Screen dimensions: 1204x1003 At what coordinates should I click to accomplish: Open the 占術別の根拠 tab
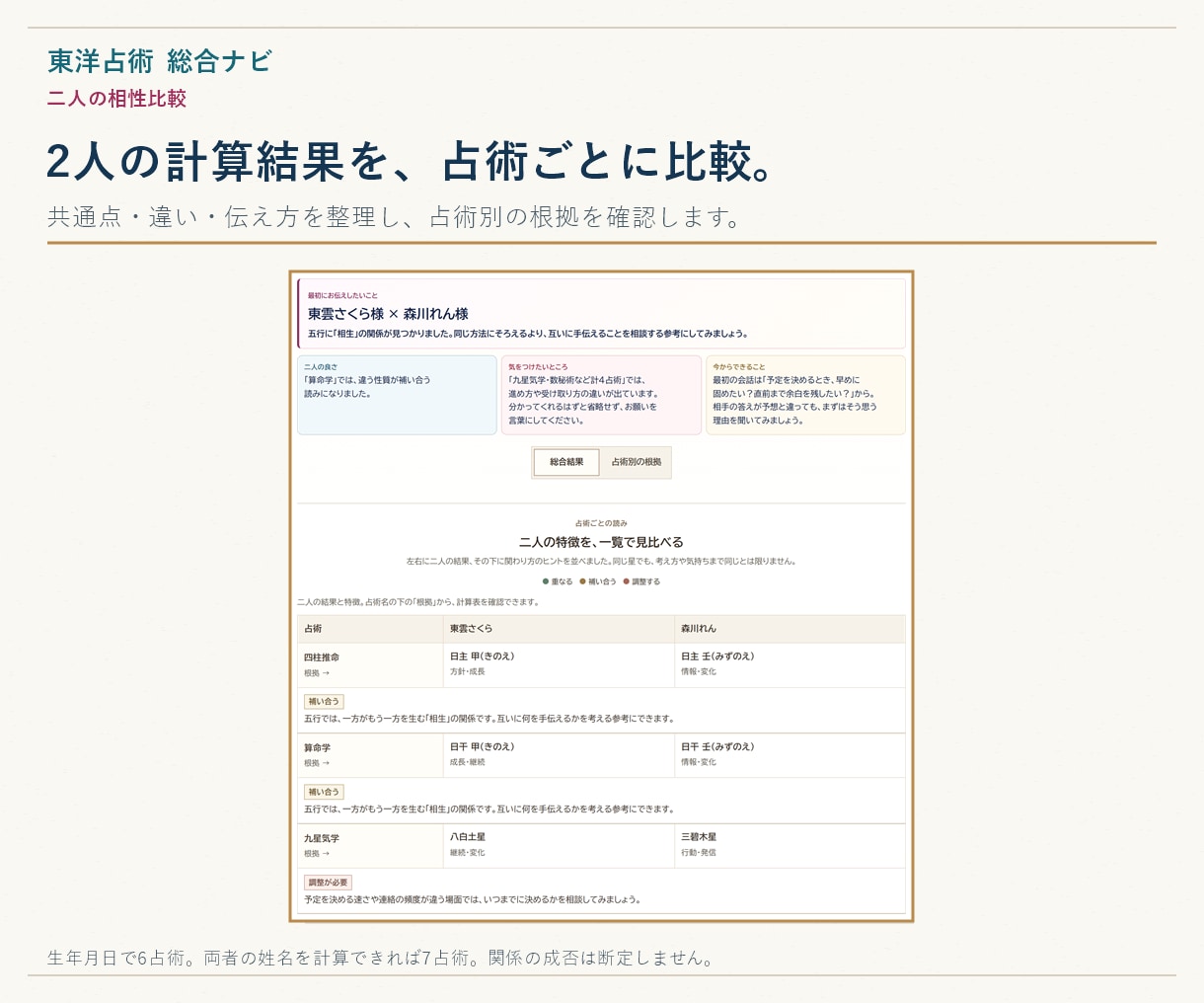tap(636, 462)
